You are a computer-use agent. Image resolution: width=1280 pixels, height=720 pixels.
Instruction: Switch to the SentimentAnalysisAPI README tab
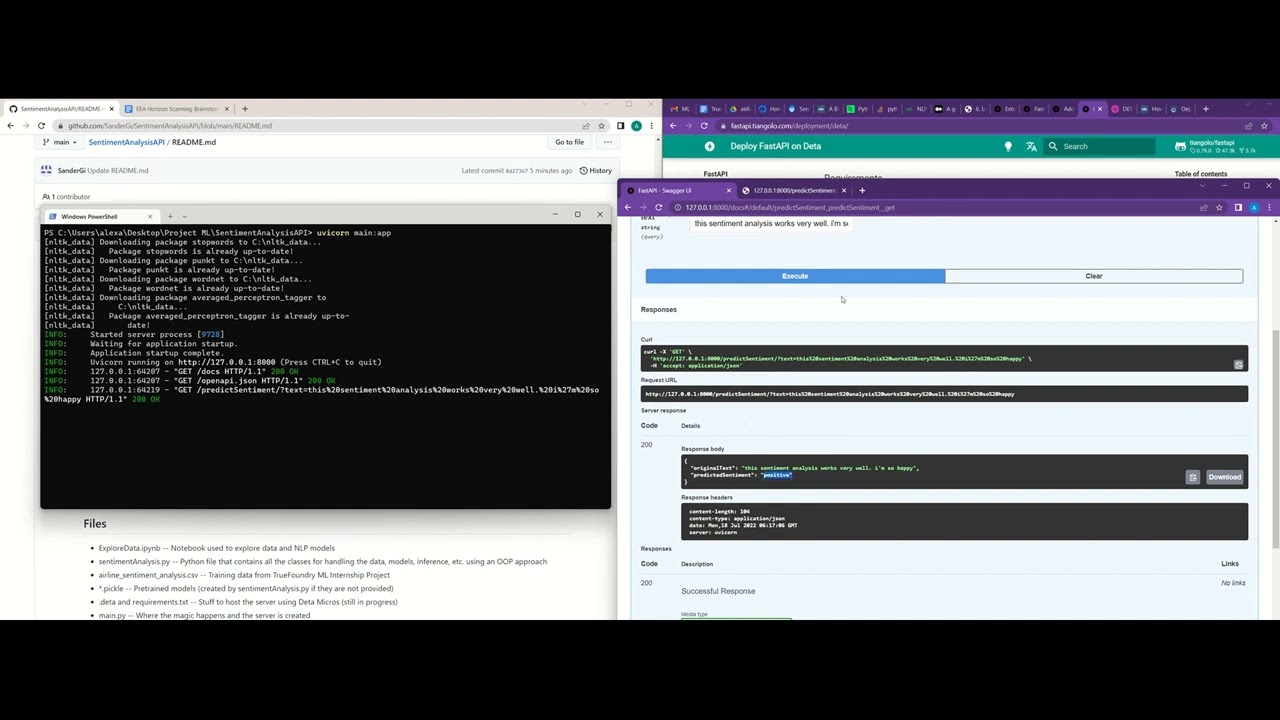60,109
